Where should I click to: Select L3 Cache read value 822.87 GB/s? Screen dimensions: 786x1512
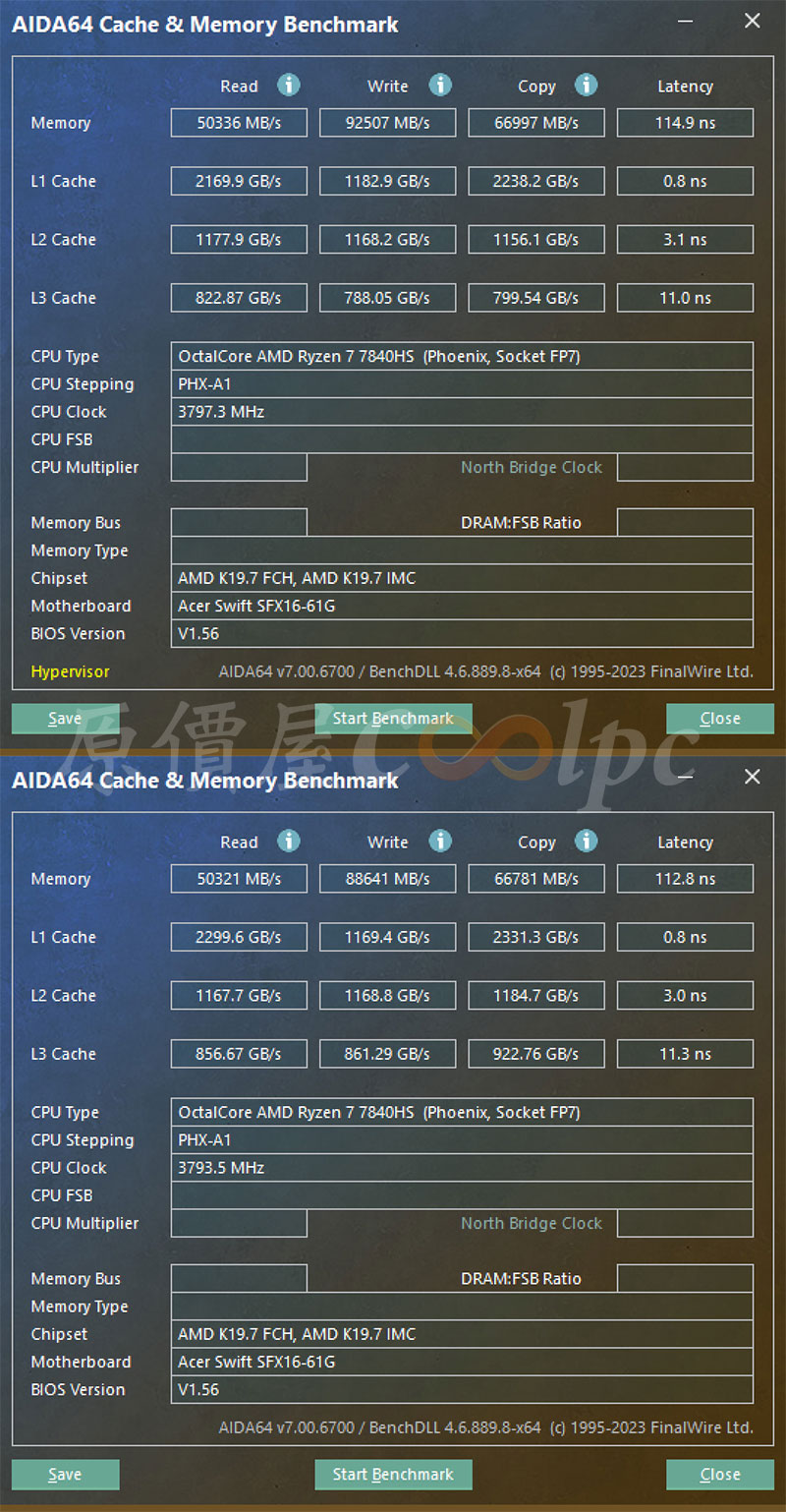(239, 298)
